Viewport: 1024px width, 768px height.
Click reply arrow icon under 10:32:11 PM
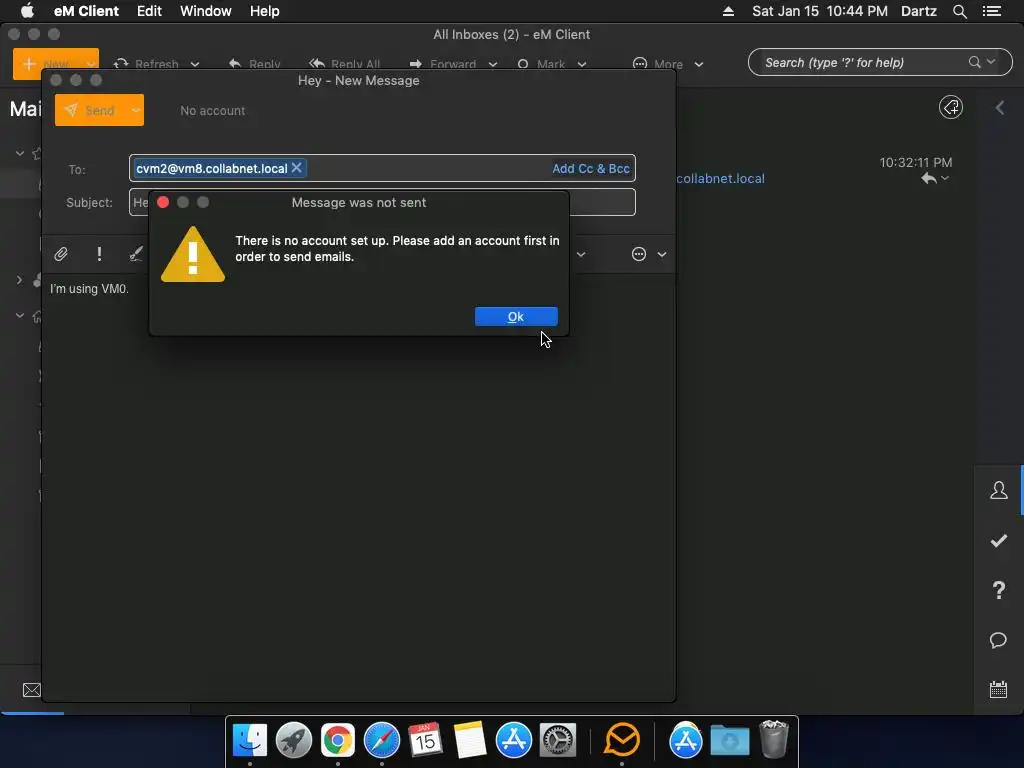pyautogui.click(x=929, y=178)
